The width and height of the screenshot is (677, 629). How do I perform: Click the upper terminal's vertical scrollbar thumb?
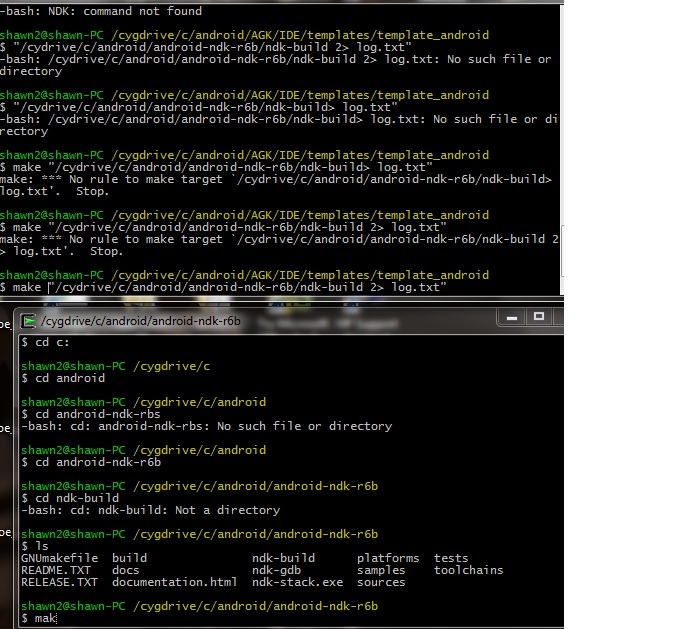(562, 250)
